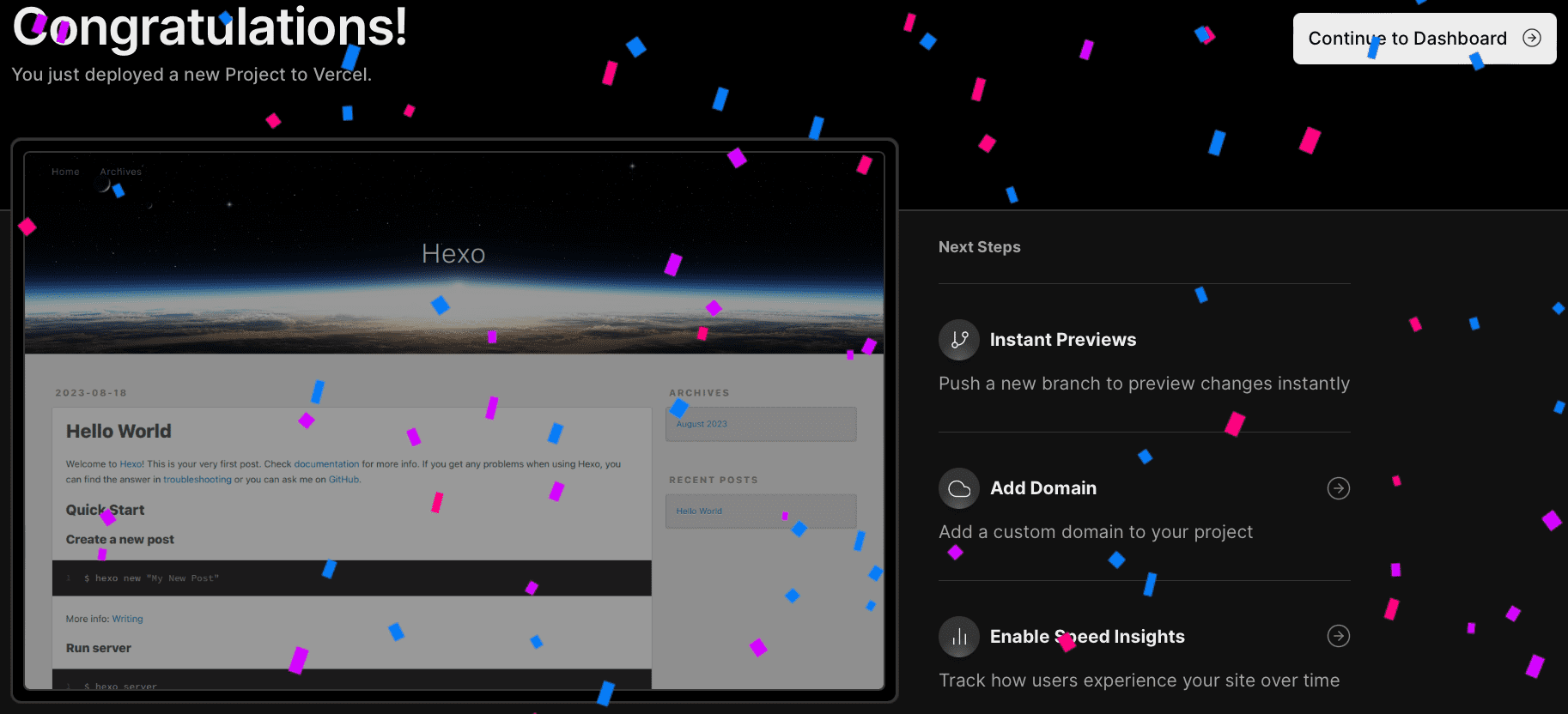Click the RECENT POSTS sidebar heading
The height and width of the screenshot is (714, 1568).
[x=714, y=480]
